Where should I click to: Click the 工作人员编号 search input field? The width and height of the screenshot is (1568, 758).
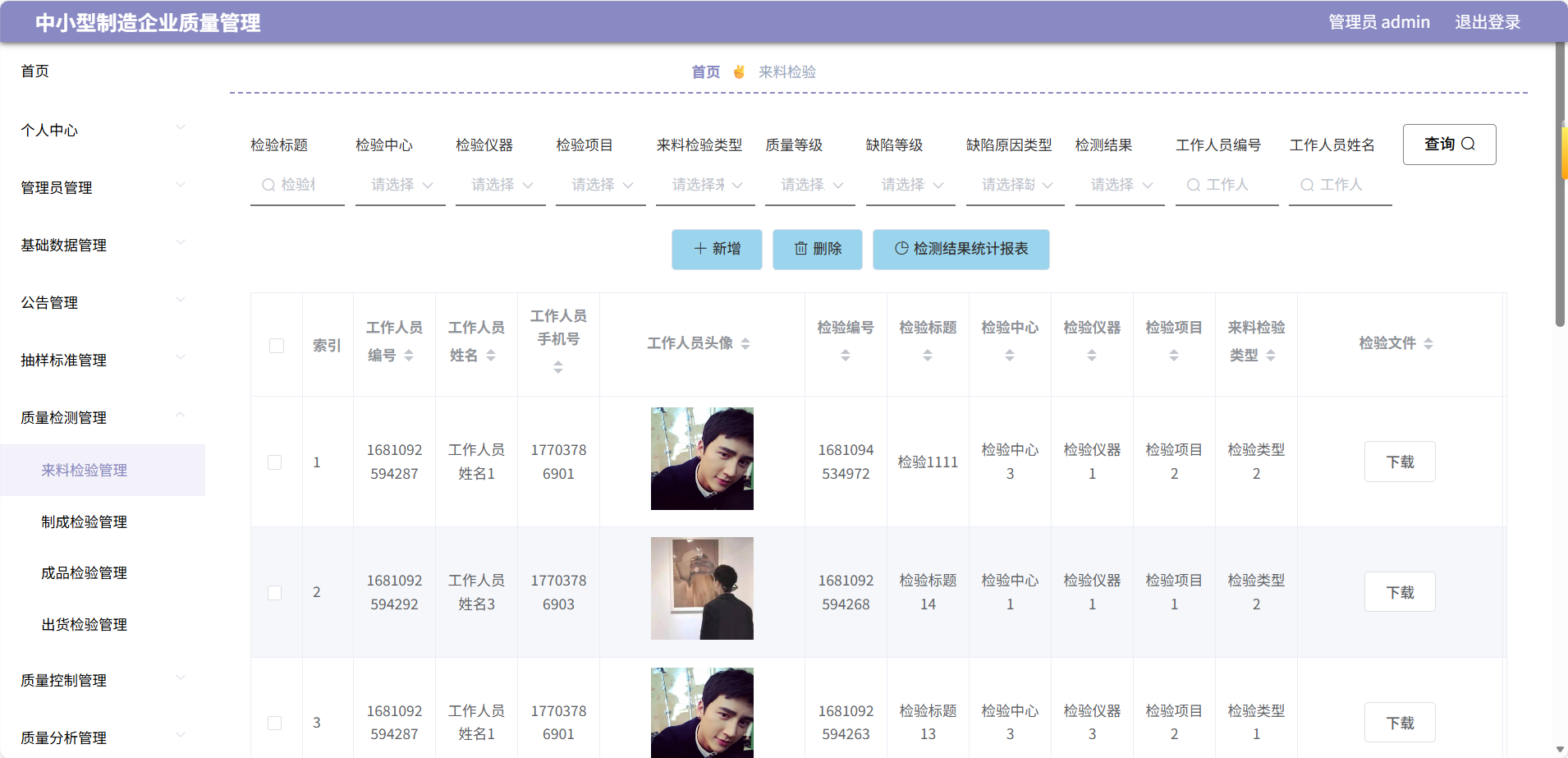[1227, 185]
